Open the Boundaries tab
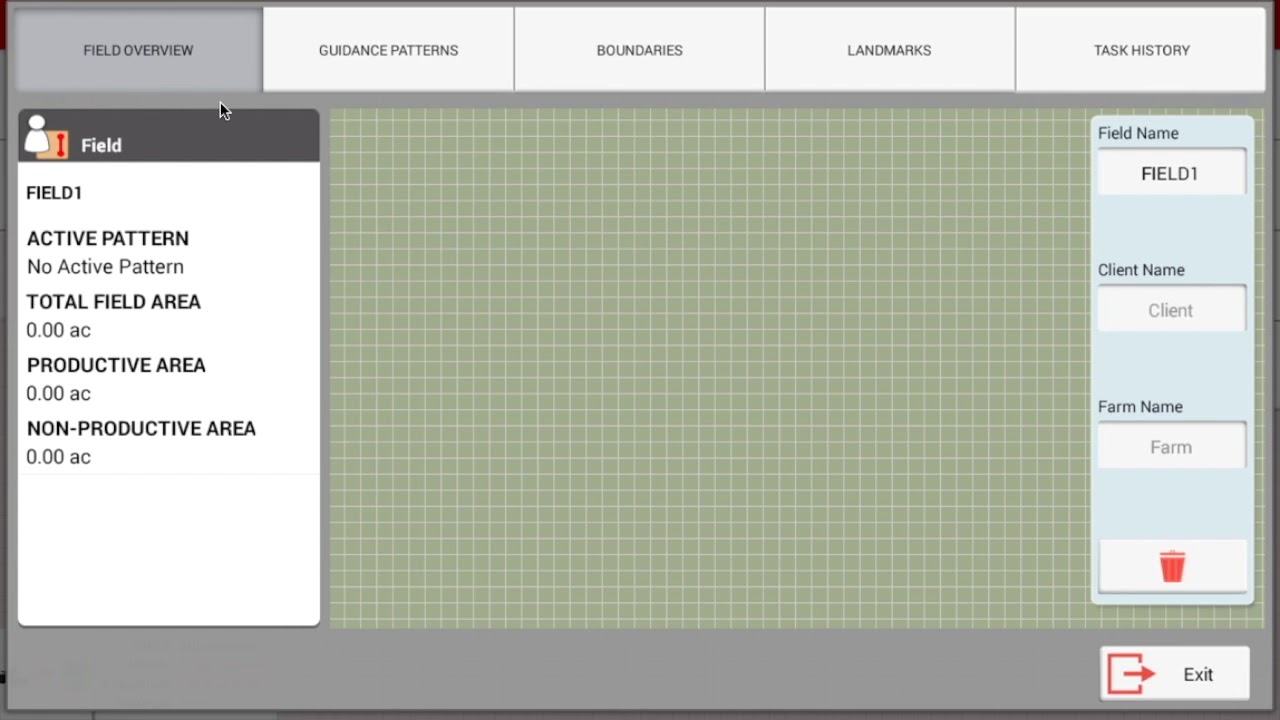Viewport: 1280px width, 720px height. point(640,50)
